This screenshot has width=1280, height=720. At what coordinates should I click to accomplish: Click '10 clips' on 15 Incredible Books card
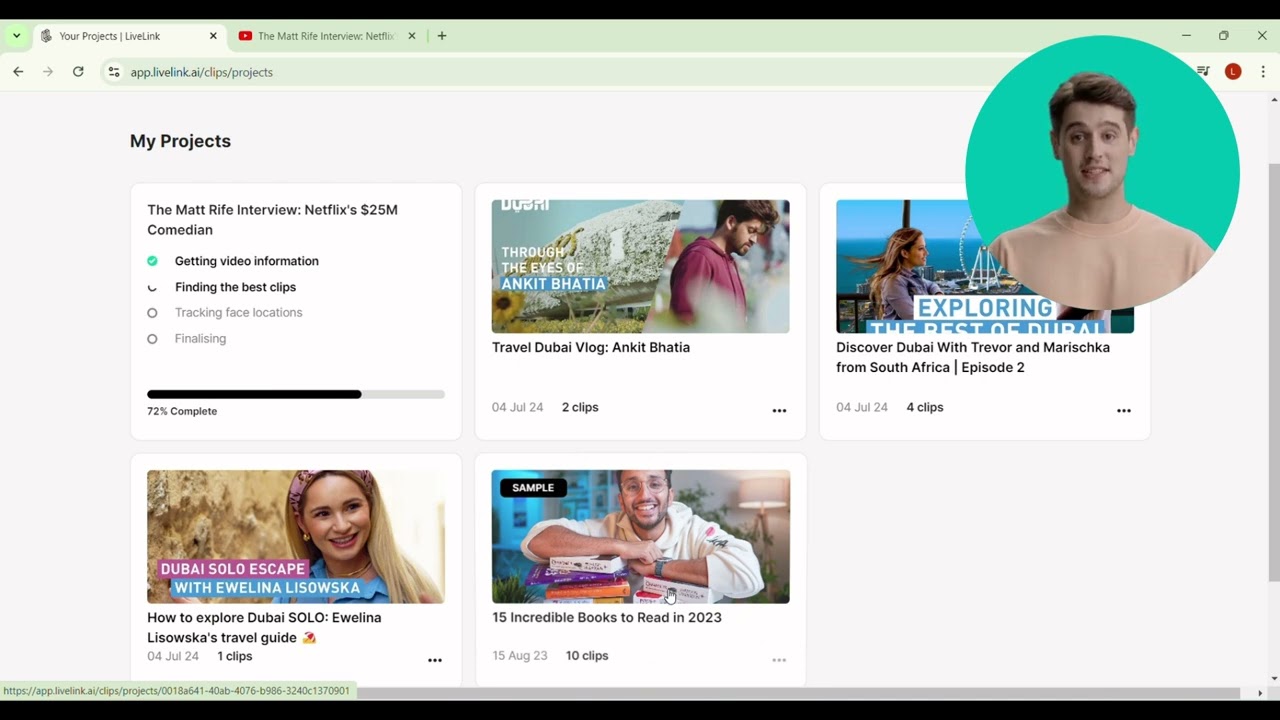pyautogui.click(x=587, y=656)
